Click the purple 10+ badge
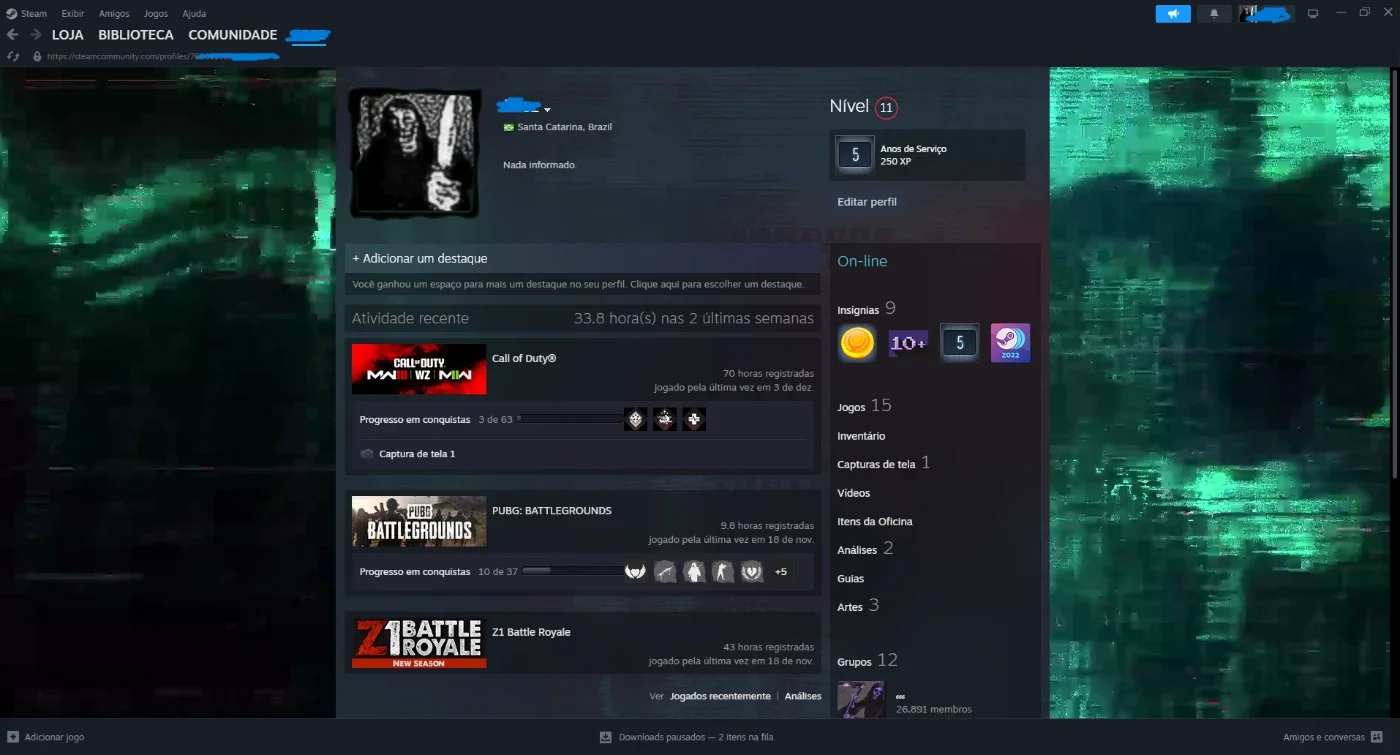1400x755 pixels. click(908, 343)
